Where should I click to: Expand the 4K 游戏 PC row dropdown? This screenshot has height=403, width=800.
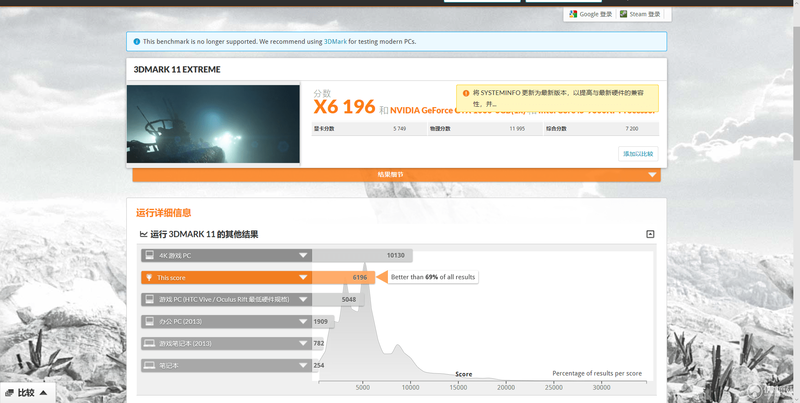point(303,256)
